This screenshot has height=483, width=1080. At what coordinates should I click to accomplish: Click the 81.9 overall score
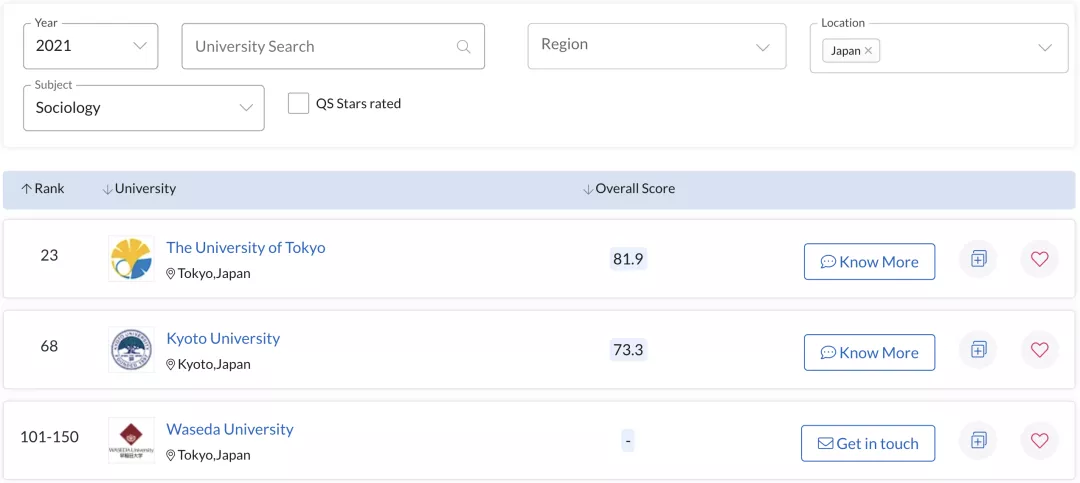628,259
